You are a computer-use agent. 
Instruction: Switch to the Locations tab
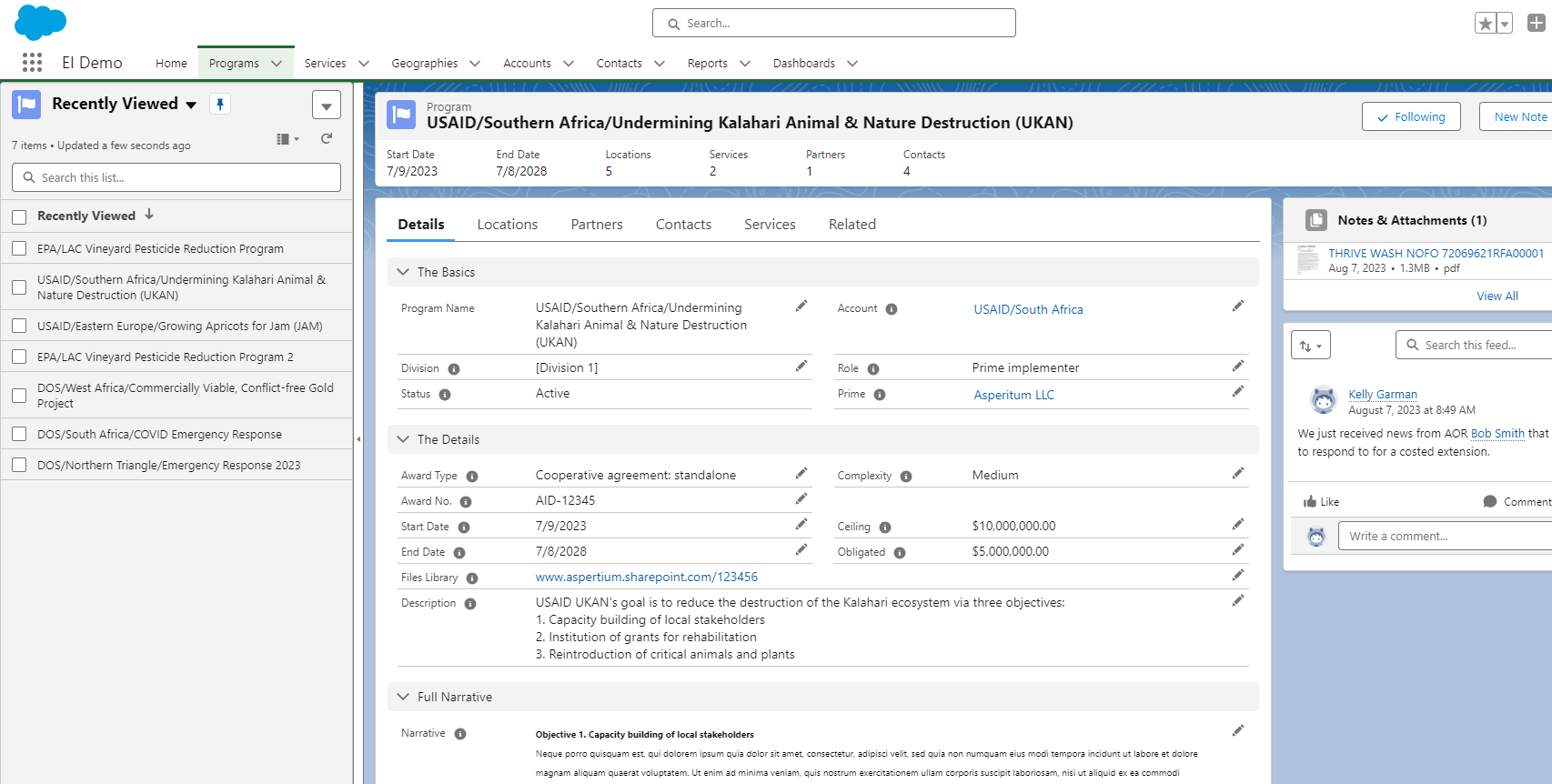tap(508, 225)
